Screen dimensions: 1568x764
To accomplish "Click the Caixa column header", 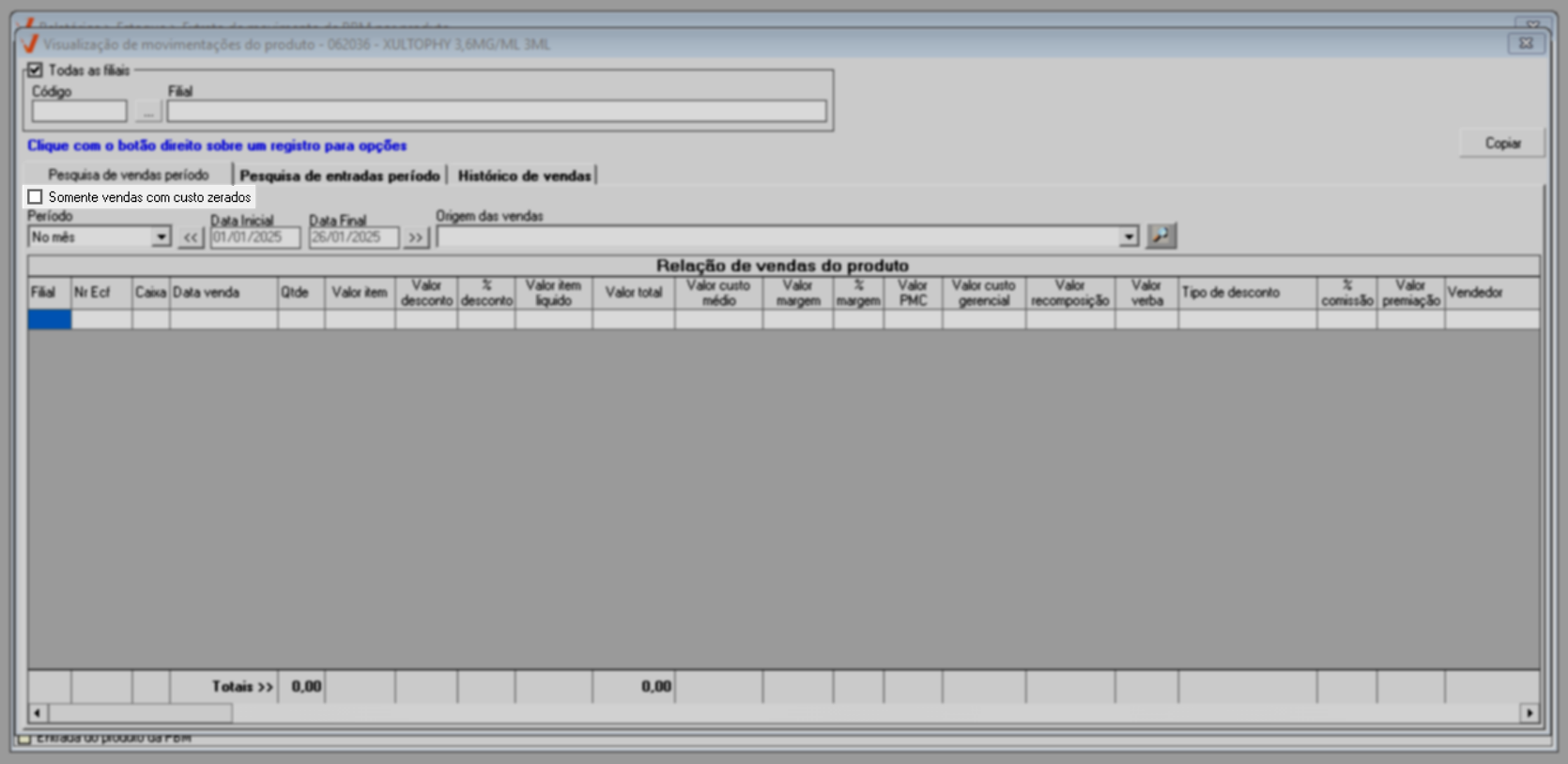I will [x=151, y=293].
